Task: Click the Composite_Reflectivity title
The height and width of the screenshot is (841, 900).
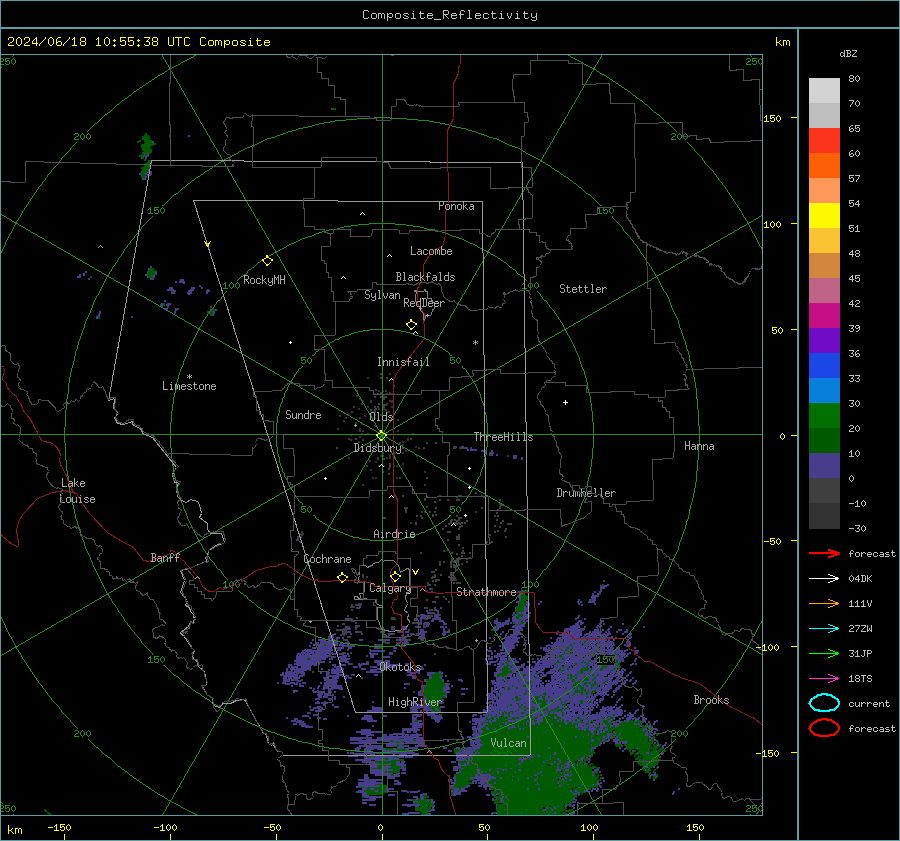Action: (449, 15)
